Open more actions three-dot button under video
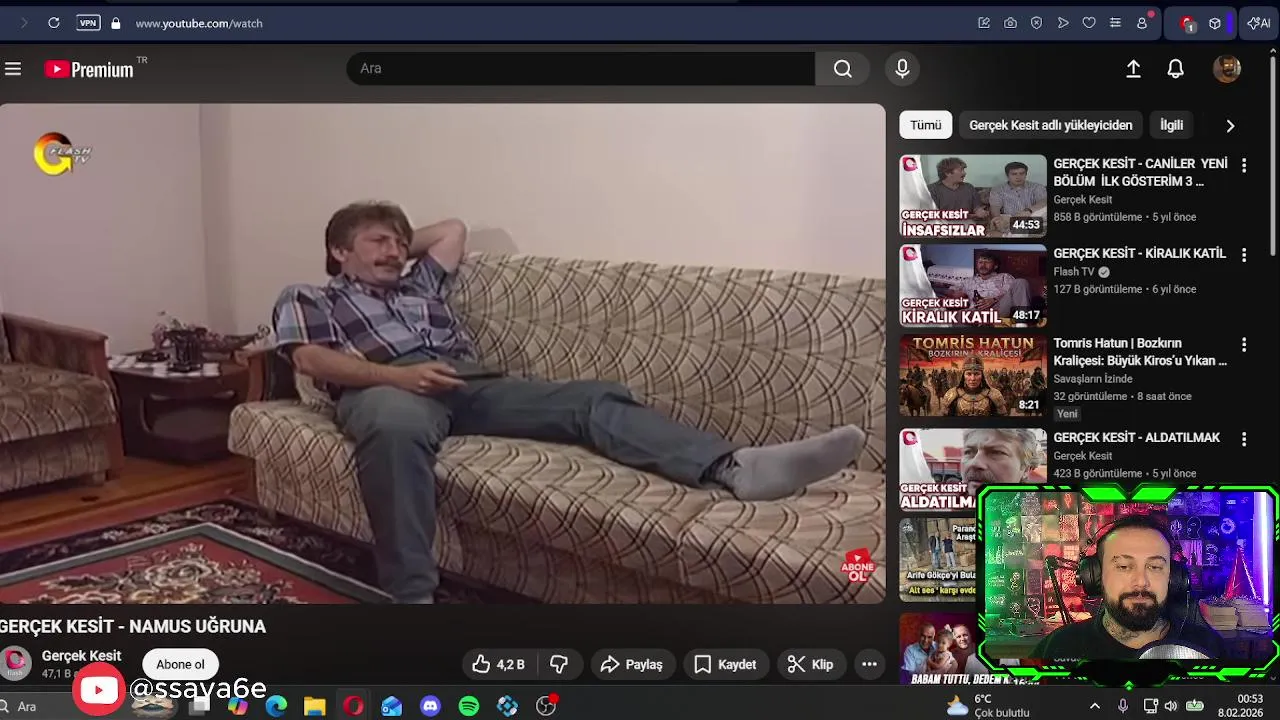The height and width of the screenshot is (720, 1280). point(869,664)
